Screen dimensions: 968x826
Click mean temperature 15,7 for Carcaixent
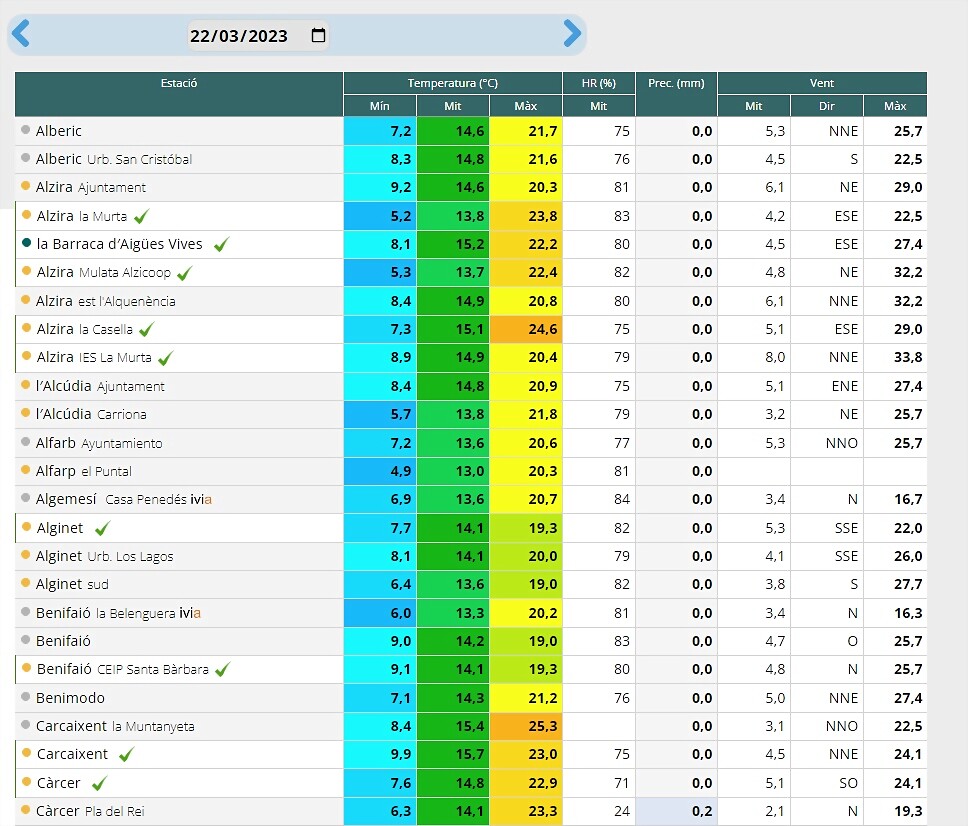pyautogui.click(x=453, y=754)
